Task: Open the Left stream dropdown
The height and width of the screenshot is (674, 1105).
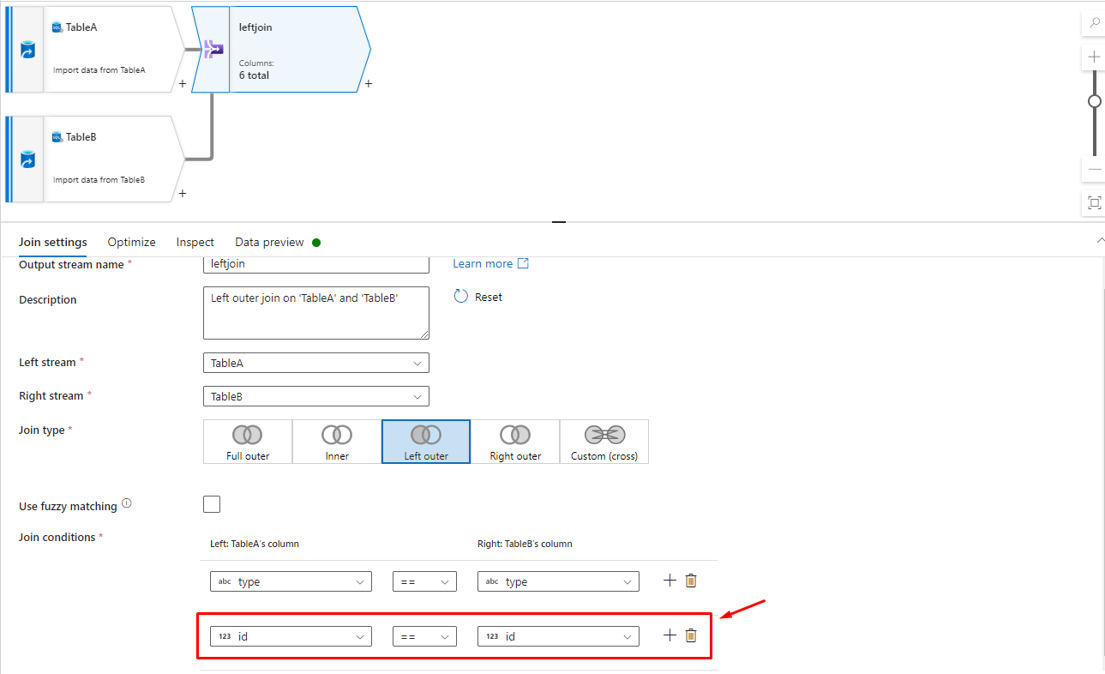Action: point(316,363)
